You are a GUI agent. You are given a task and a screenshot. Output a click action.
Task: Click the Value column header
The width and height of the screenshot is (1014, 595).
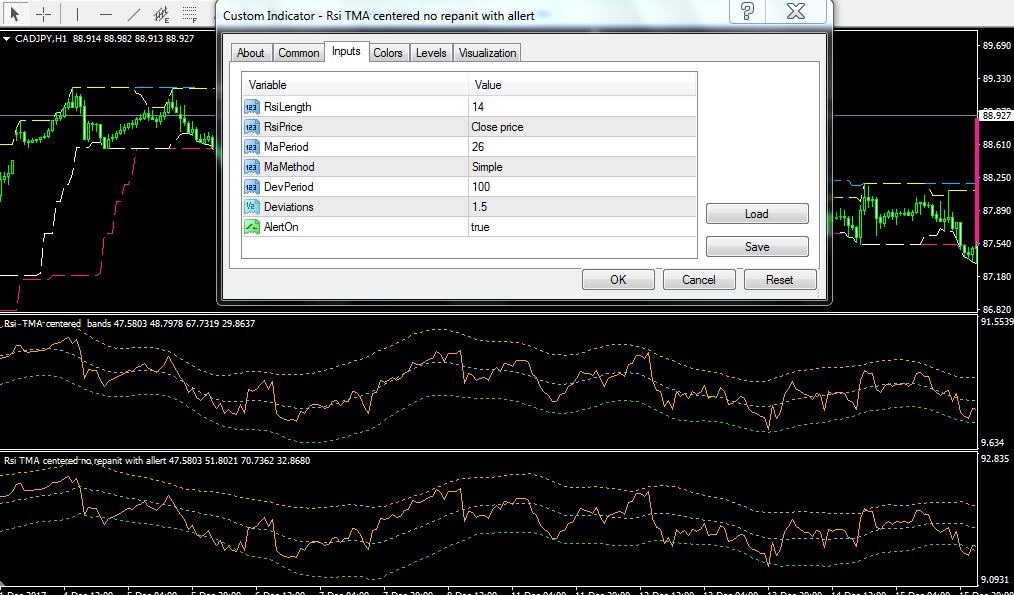pyautogui.click(x=582, y=85)
